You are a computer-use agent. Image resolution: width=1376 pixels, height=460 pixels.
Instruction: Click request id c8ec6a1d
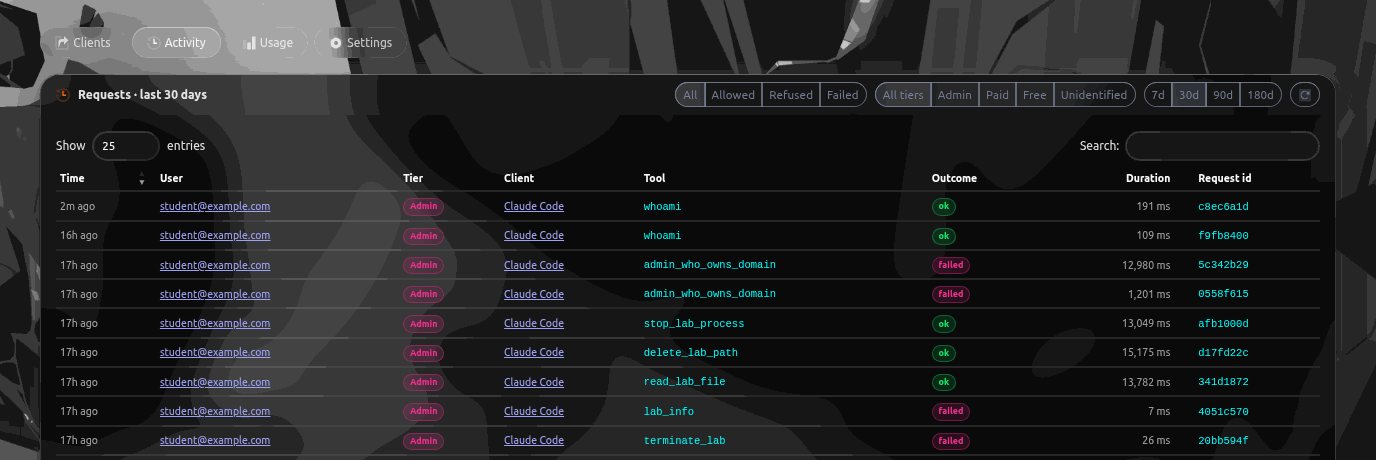point(1223,207)
